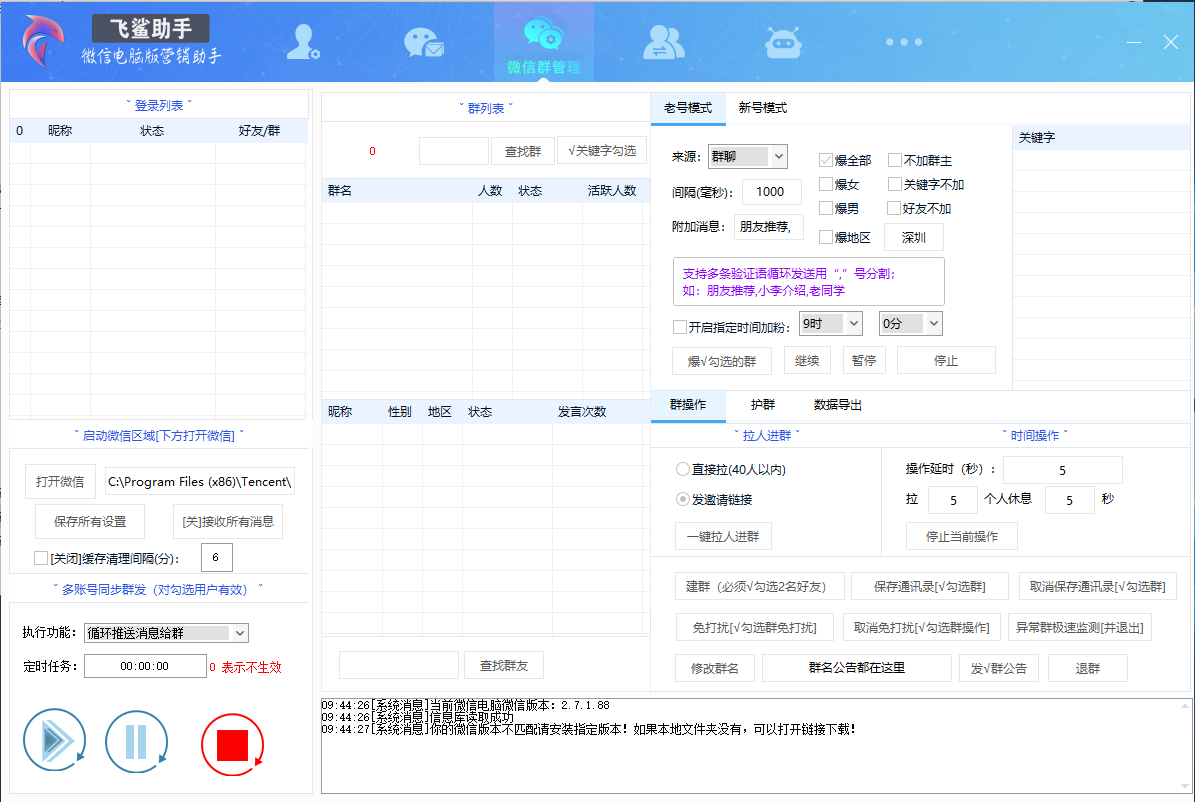Stop task with red stop button
Screen dimensions: 1195x802
232,745
